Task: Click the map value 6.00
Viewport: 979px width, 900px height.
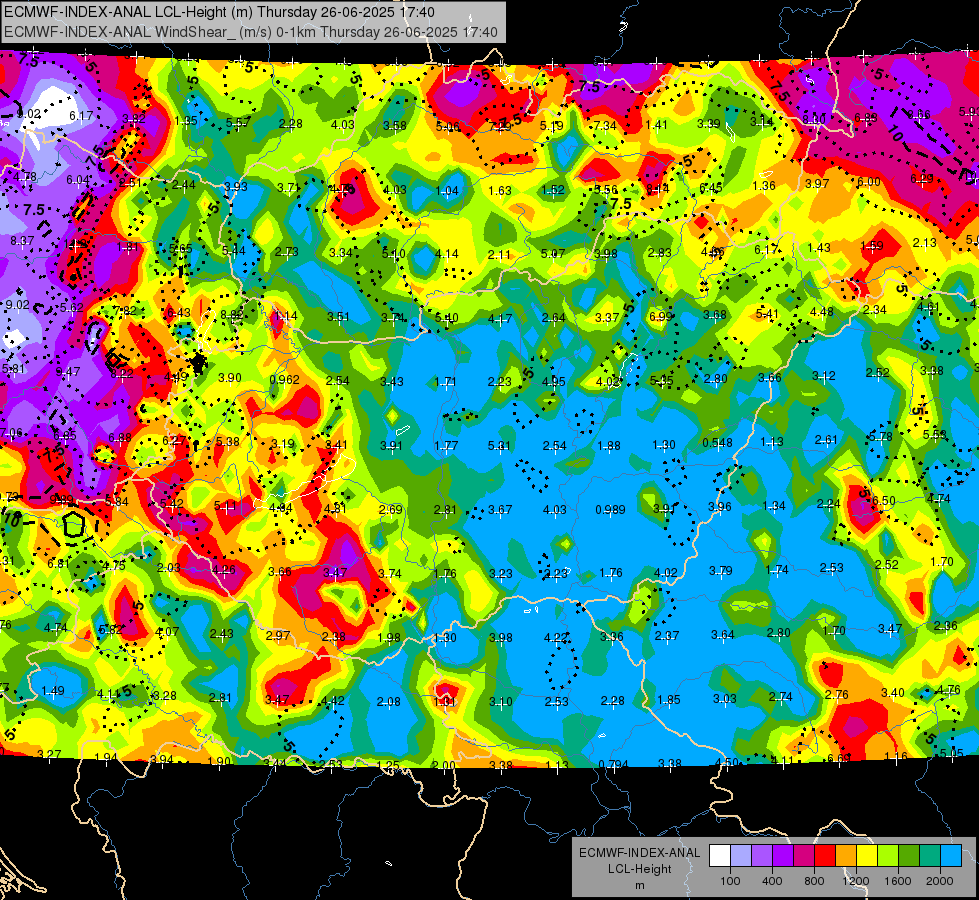Action: click(x=868, y=182)
